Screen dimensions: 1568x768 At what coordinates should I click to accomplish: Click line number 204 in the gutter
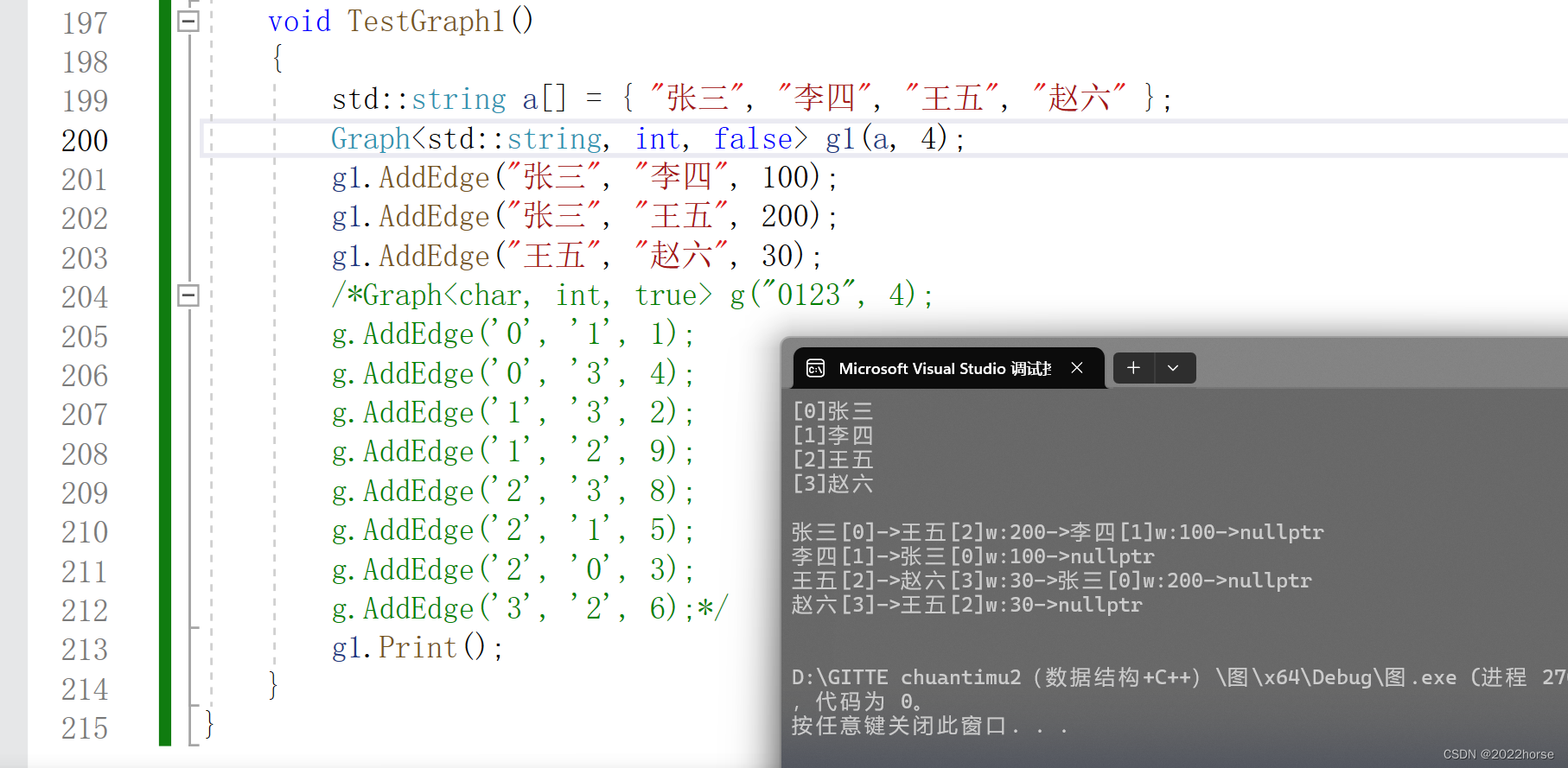85,296
